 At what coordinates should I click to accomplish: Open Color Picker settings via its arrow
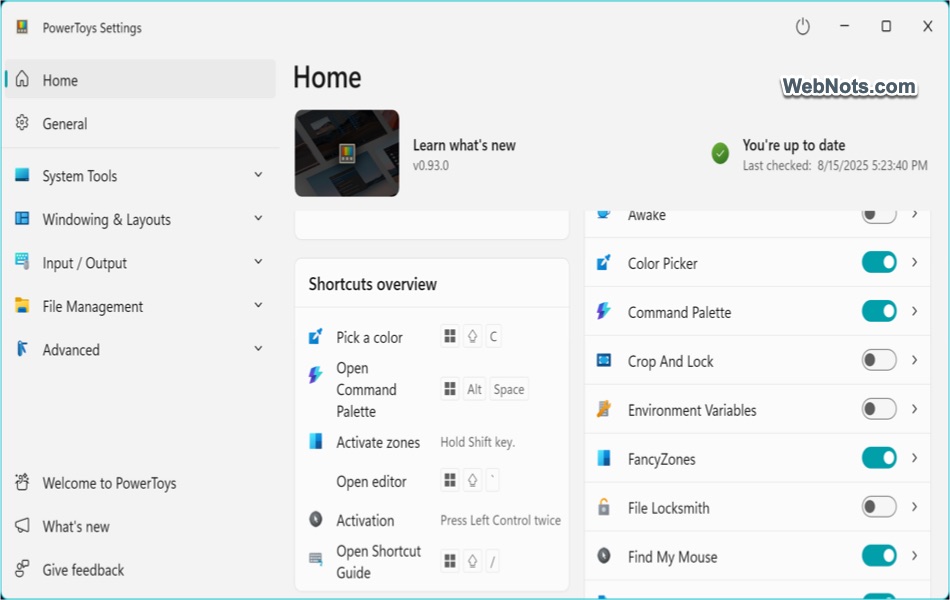point(915,262)
